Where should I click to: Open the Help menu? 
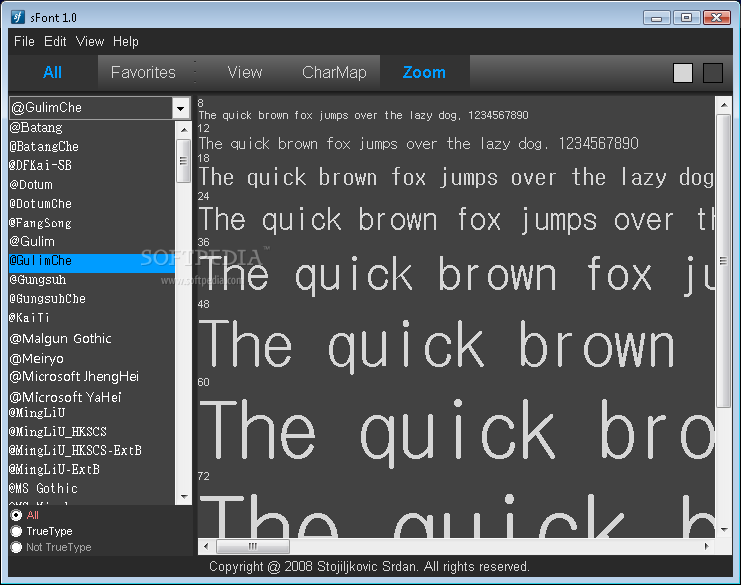[x=126, y=42]
